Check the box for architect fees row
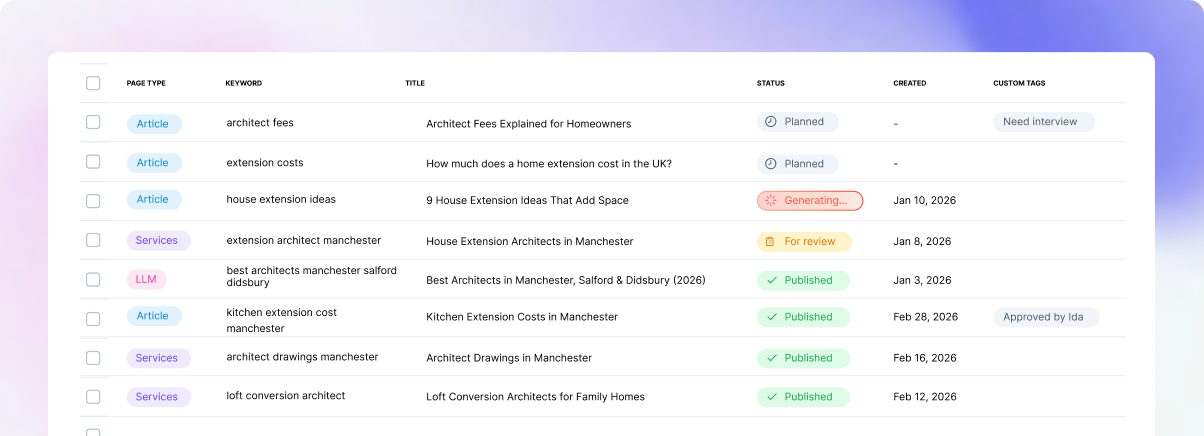 (x=93, y=122)
